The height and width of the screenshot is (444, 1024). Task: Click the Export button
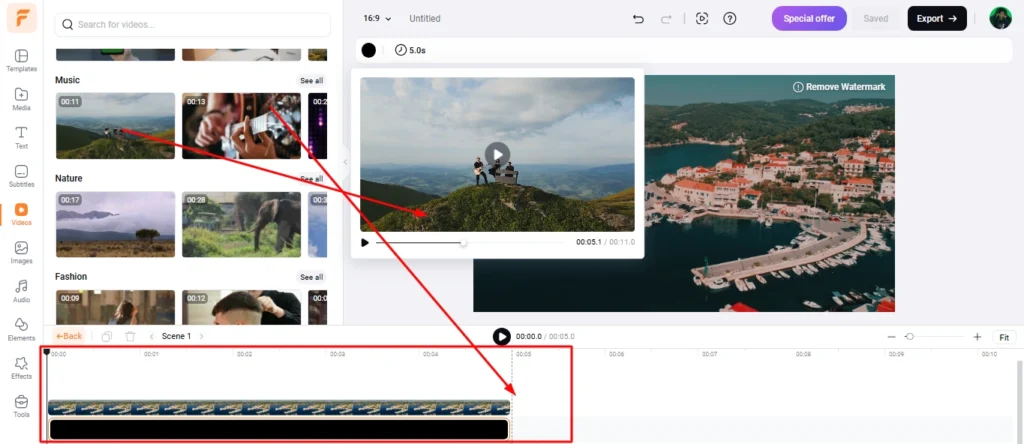(x=936, y=18)
